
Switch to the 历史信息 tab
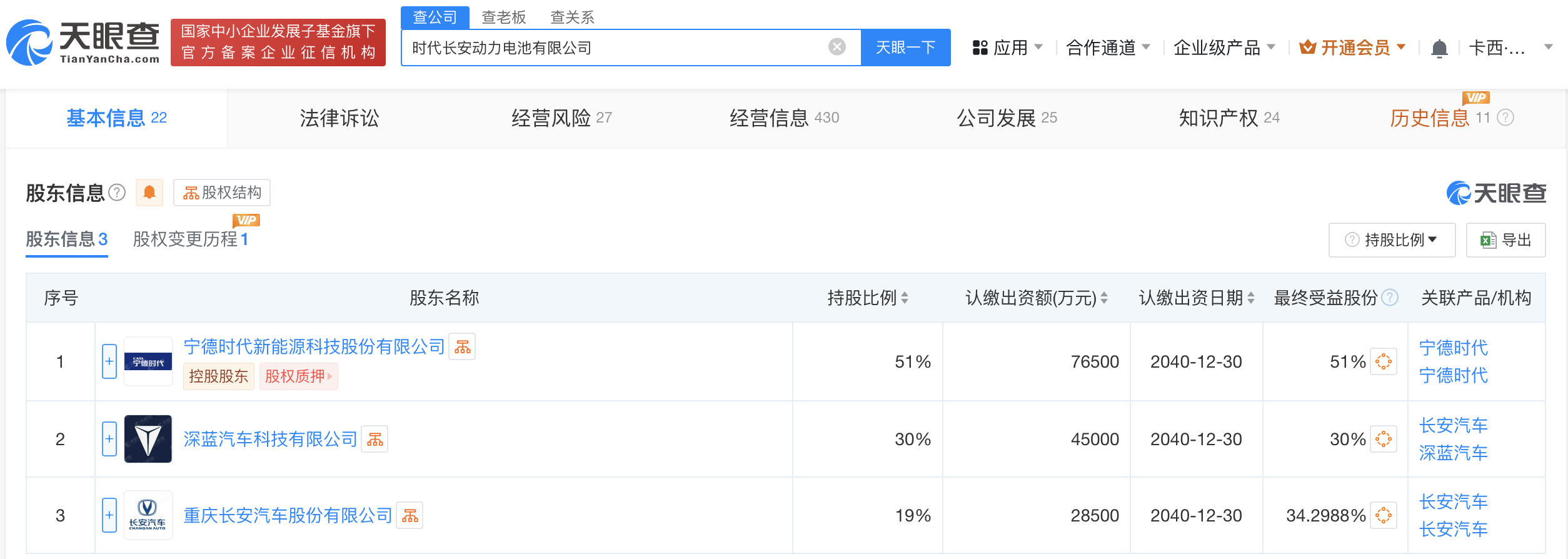pos(1440,118)
